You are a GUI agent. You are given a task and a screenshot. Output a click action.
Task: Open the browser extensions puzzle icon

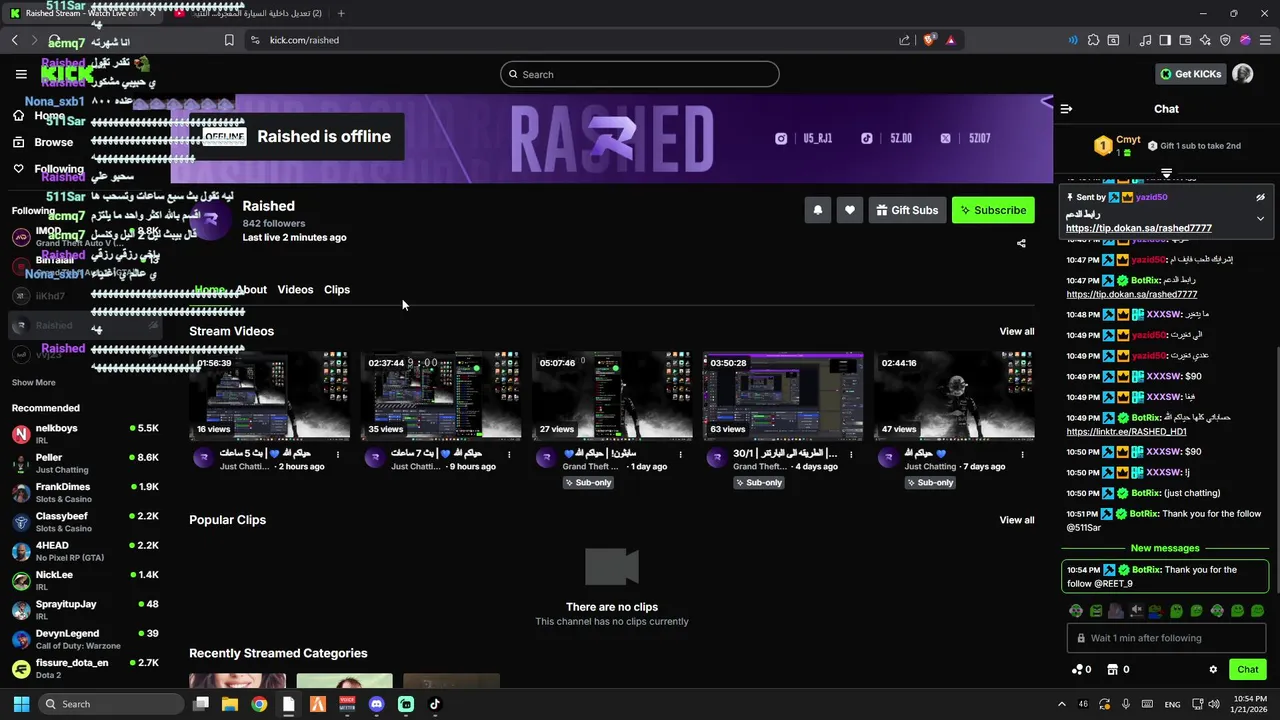pyautogui.click(x=1093, y=40)
